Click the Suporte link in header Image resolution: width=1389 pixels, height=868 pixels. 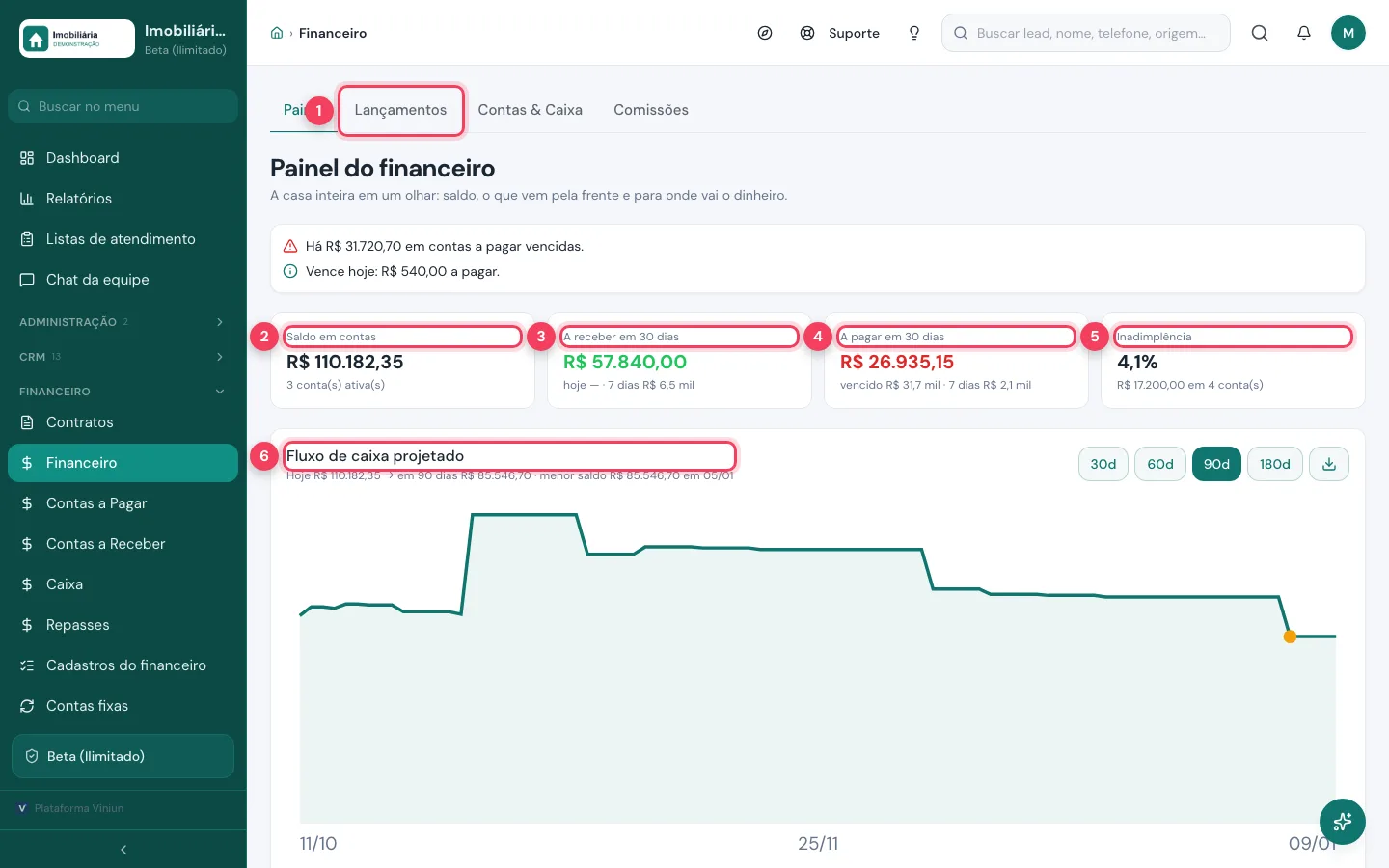(854, 33)
